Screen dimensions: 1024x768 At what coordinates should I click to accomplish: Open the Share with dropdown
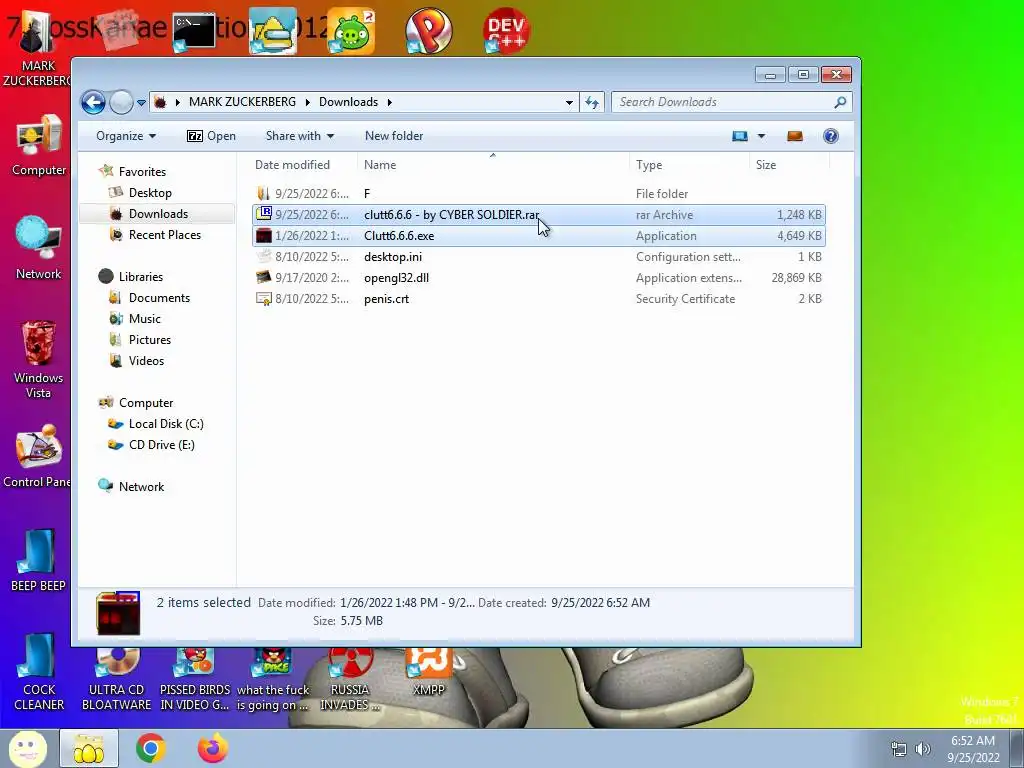click(x=300, y=136)
